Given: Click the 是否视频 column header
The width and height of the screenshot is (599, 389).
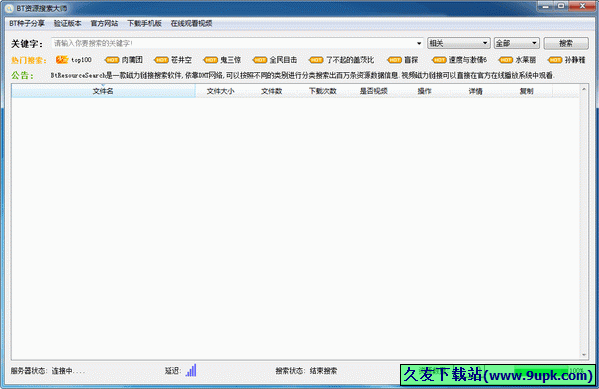Looking at the screenshot, I should point(374,91).
